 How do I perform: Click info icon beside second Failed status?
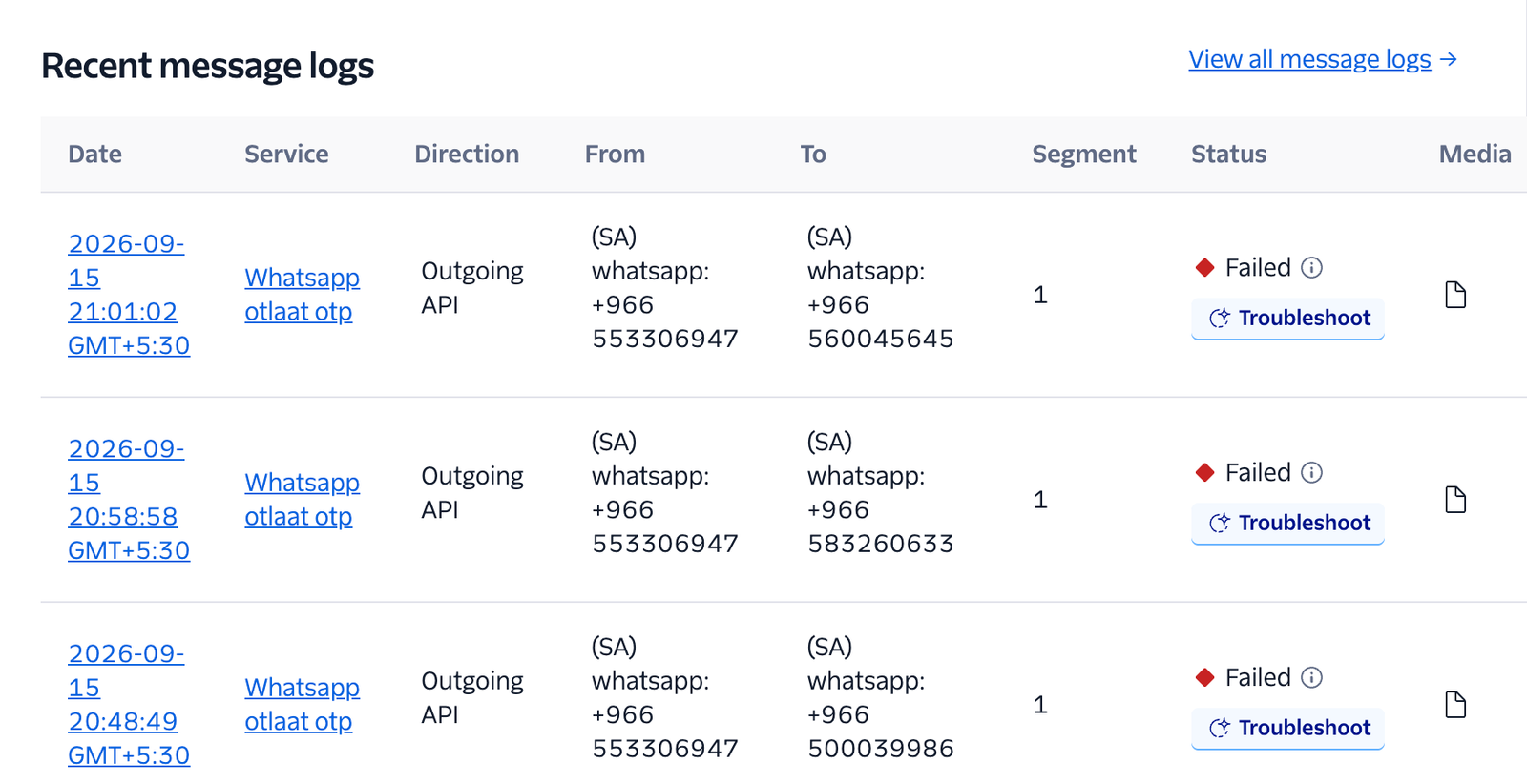tap(1312, 473)
